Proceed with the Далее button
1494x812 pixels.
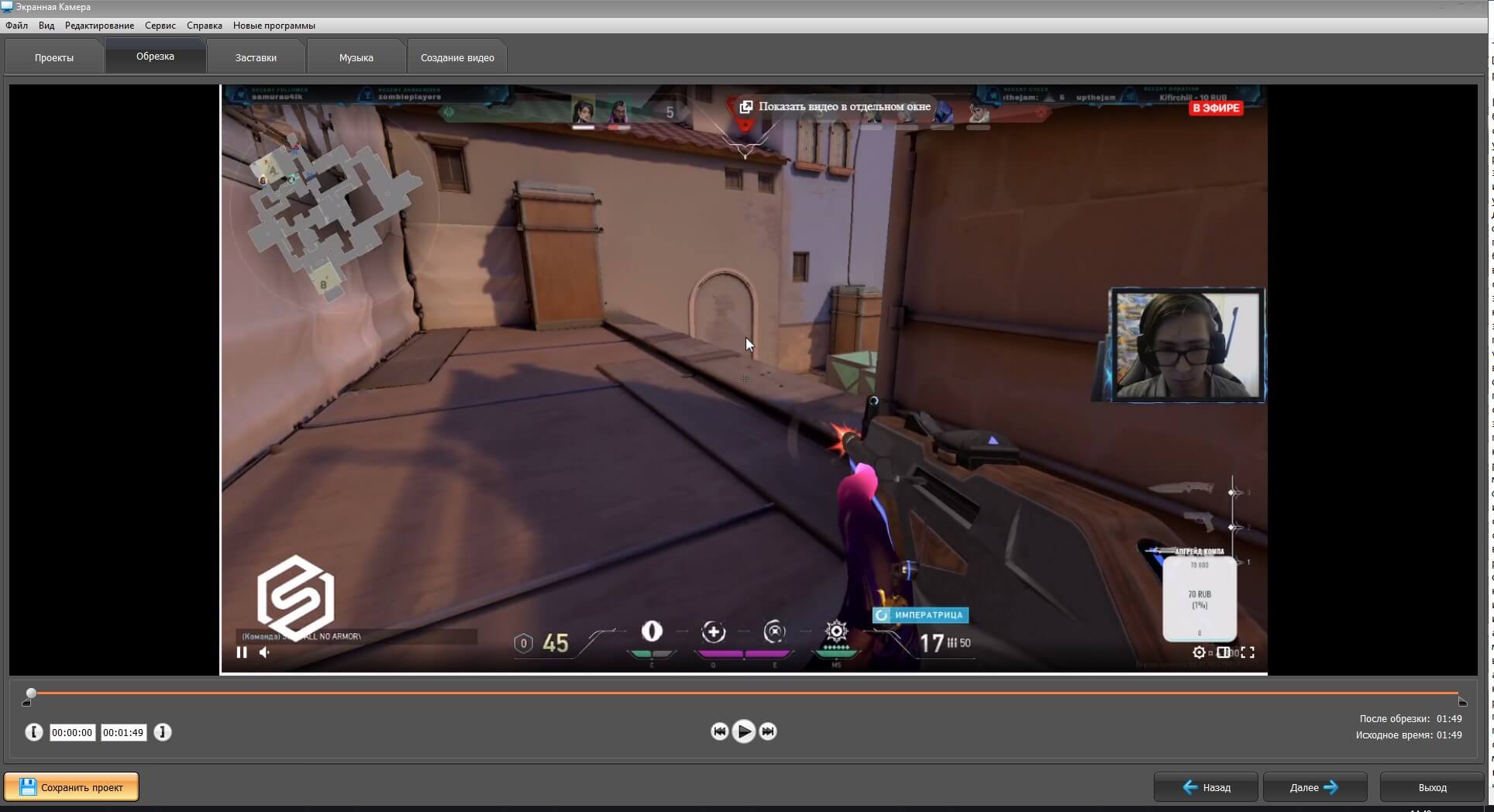(x=1315, y=787)
